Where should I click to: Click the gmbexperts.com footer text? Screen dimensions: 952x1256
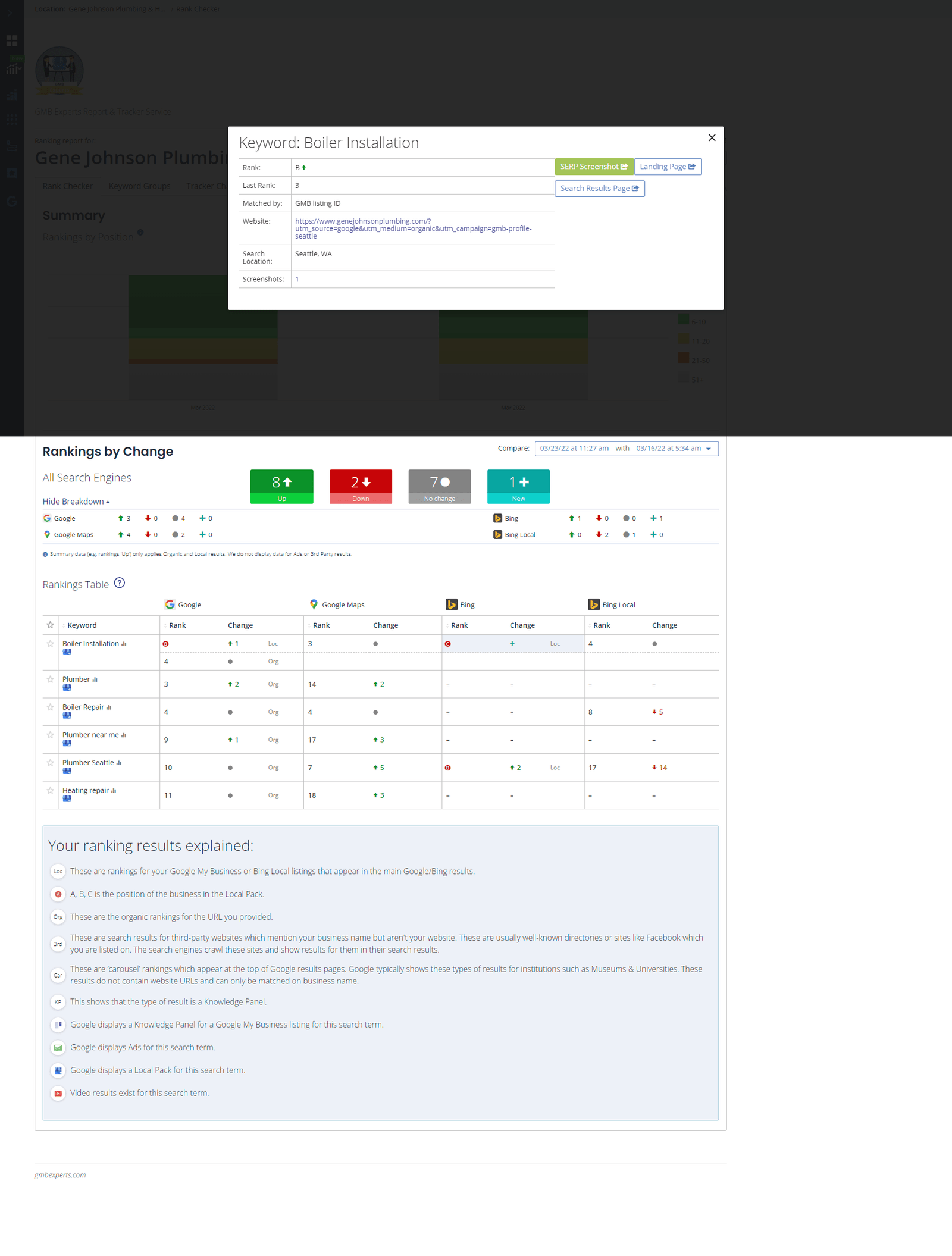(60, 1175)
